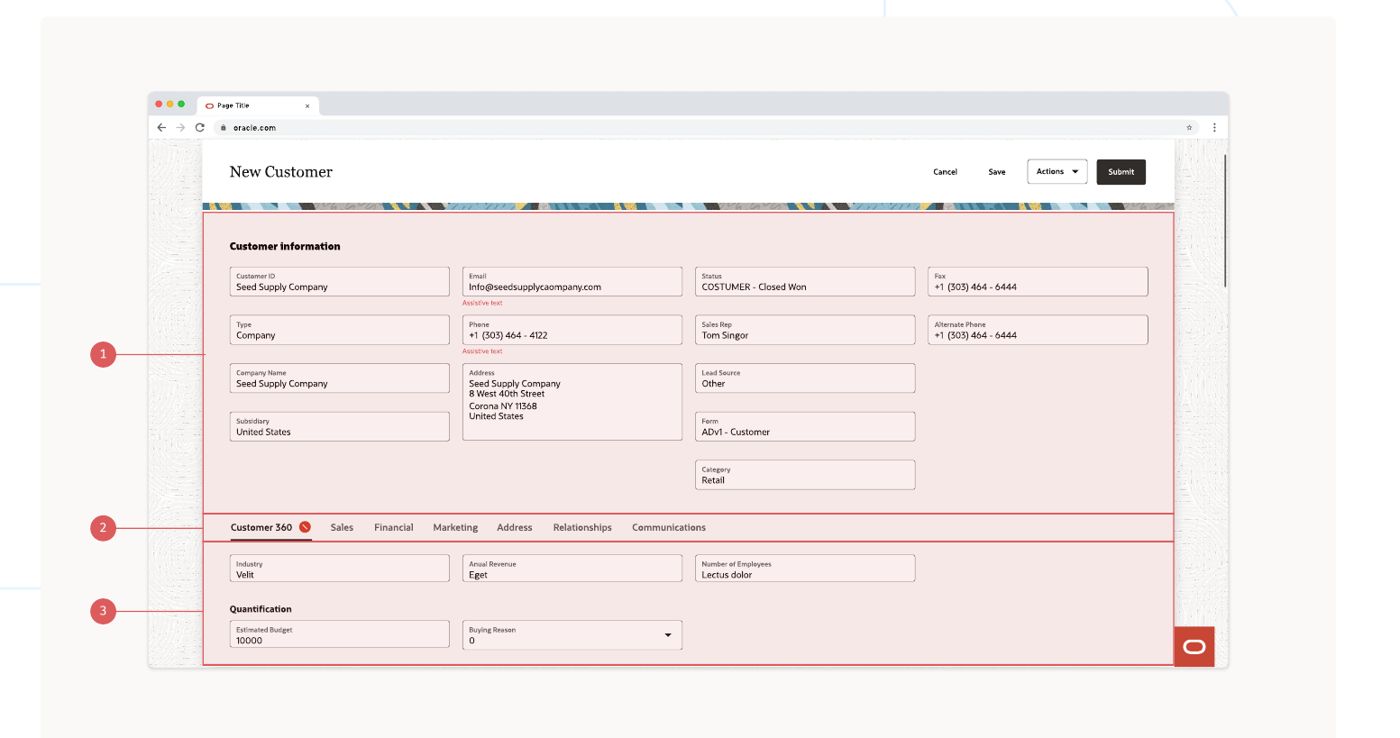Click the Quantification heading
The image size is (1400, 738).
(261, 609)
